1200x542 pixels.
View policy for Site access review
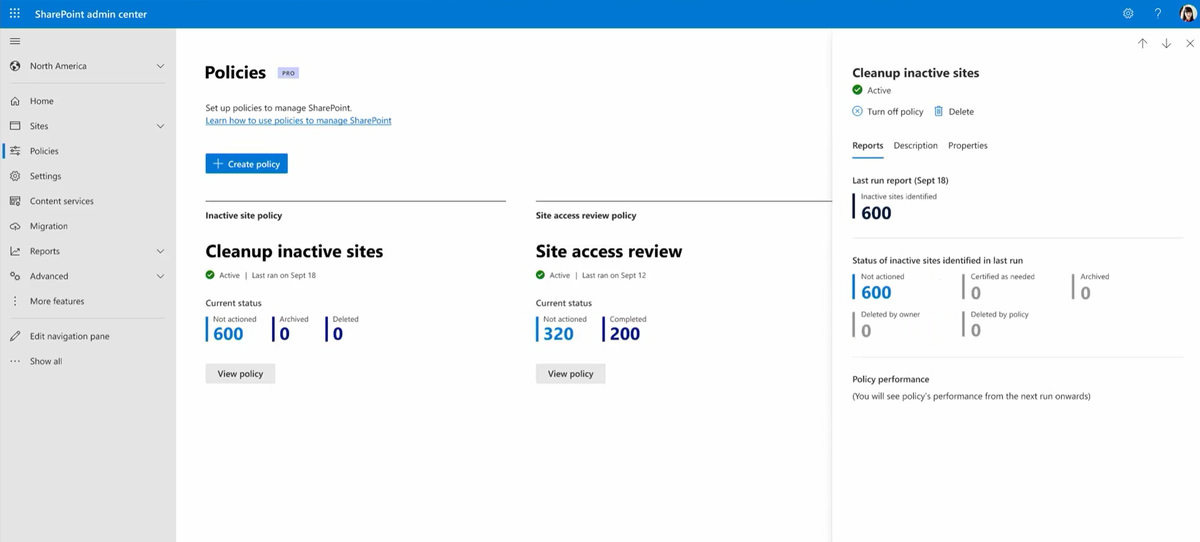[x=570, y=374]
